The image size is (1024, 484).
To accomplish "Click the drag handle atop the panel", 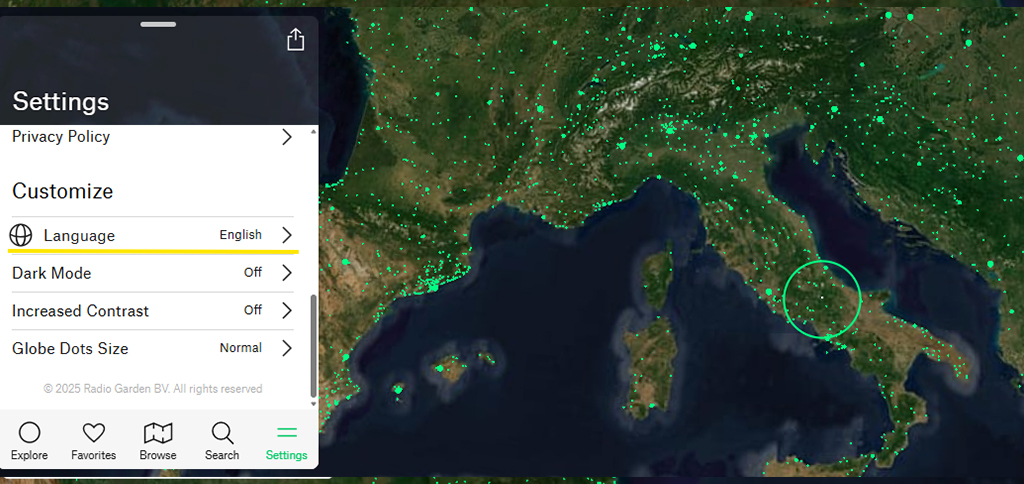I will pyautogui.click(x=159, y=23).
